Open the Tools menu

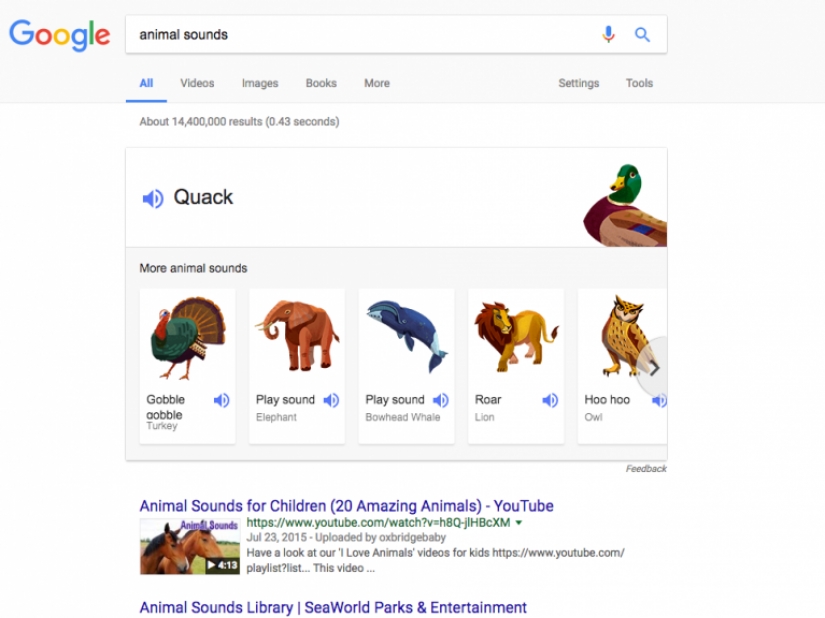tap(639, 83)
